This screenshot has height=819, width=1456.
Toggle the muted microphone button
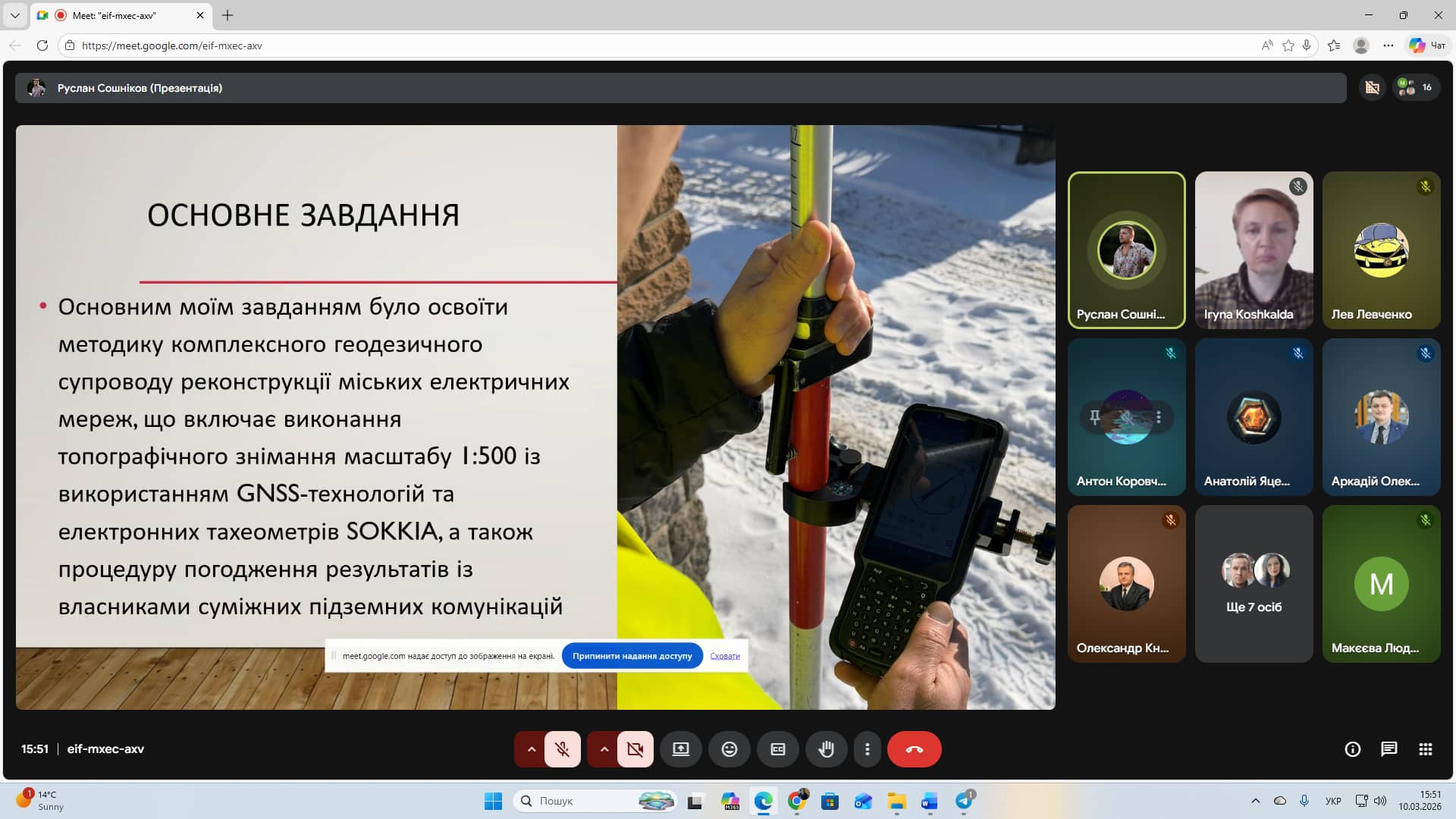tap(562, 749)
